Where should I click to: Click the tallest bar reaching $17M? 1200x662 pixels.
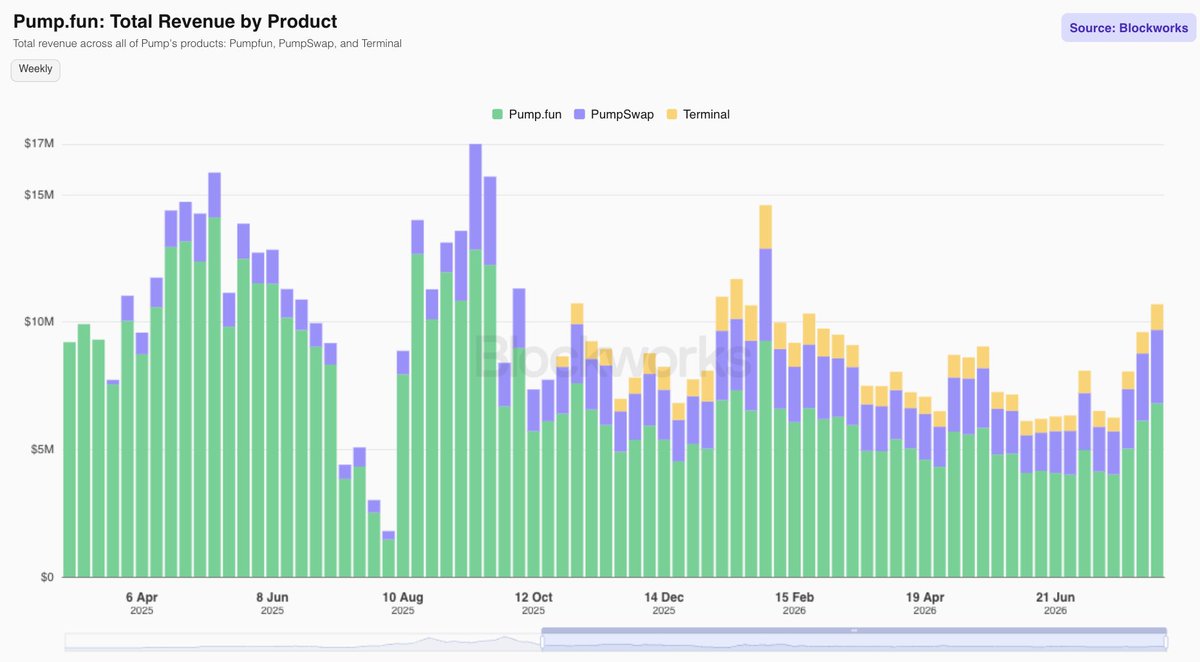(x=475, y=361)
